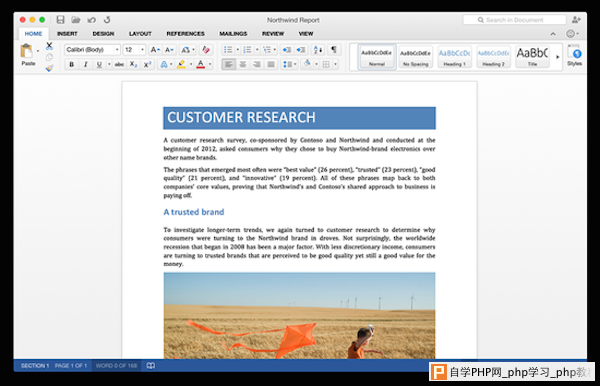Toggle Bold formatting

pyautogui.click(x=72, y=64)
